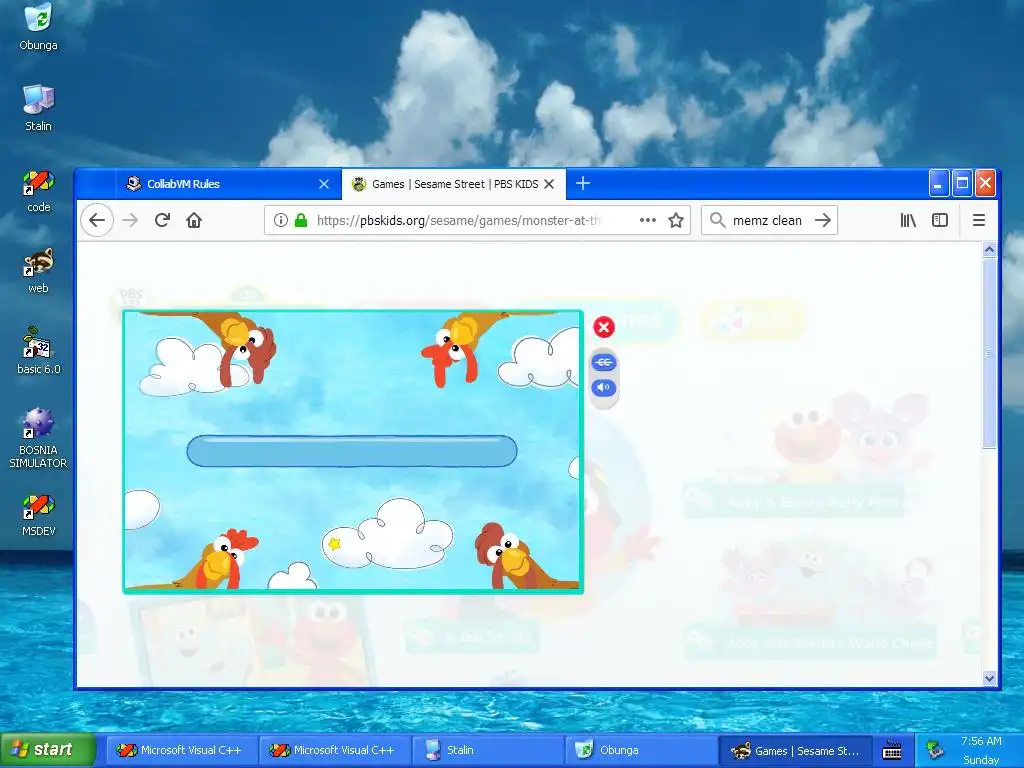Select Games Sesame Street taskbar button
This screenshot has height=768, width=1024.
[x=794, y=750]
